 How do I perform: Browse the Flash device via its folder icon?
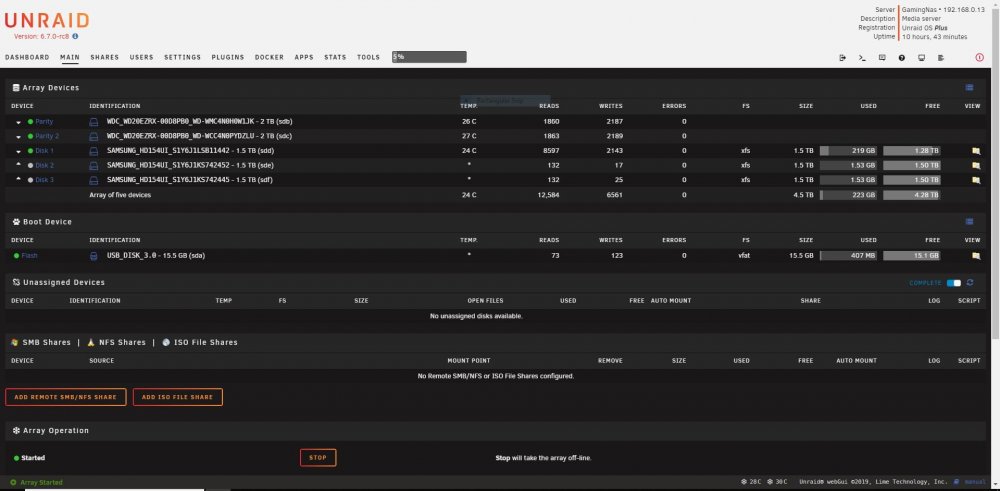[x=975, y=256]
